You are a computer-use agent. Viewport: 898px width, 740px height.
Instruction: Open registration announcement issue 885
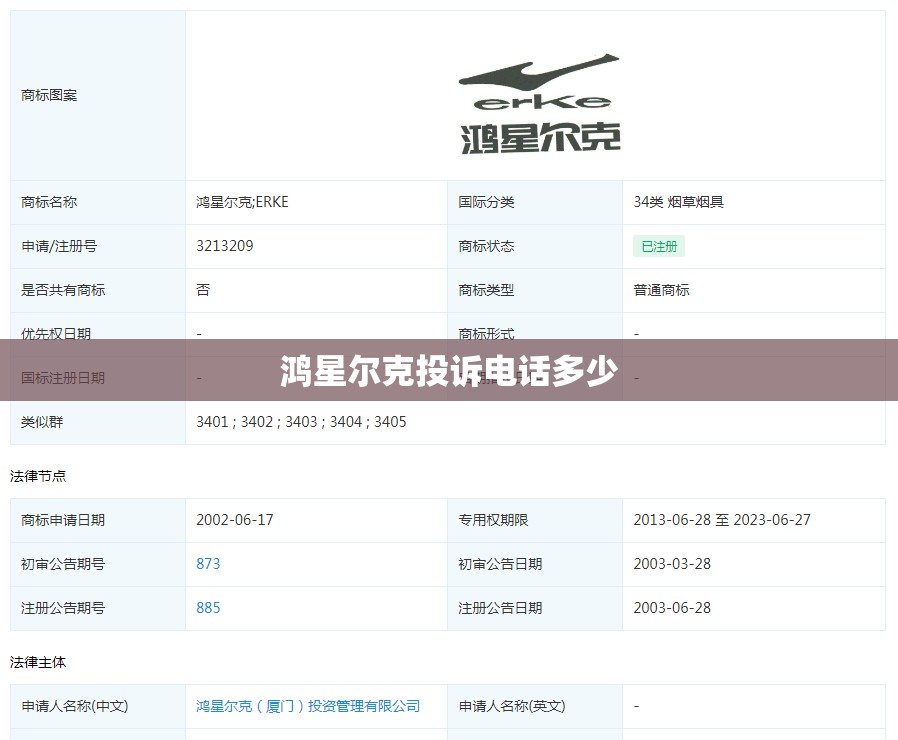click(208, 608)
